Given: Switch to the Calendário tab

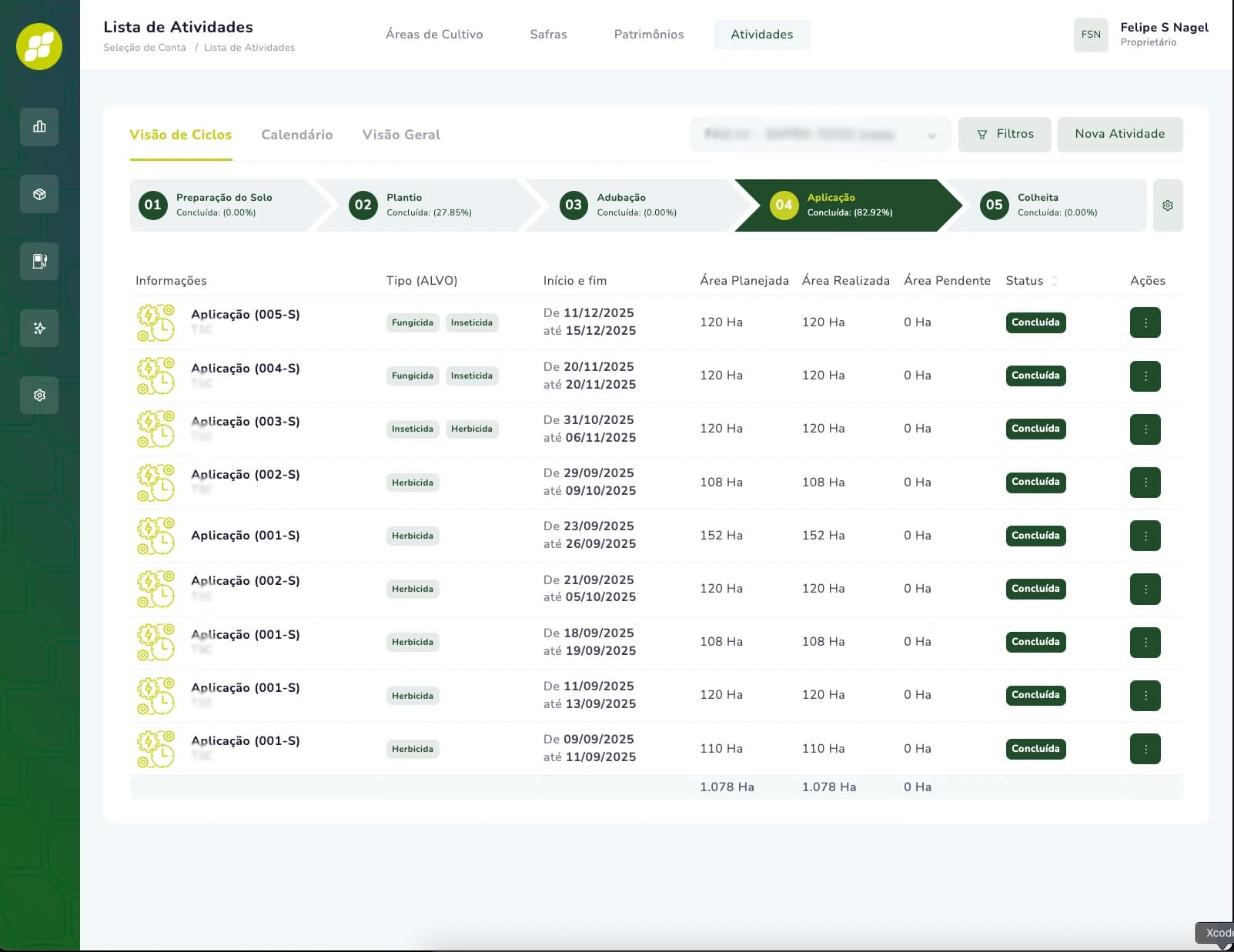Looking at the screenshot, I should point(297,135).
